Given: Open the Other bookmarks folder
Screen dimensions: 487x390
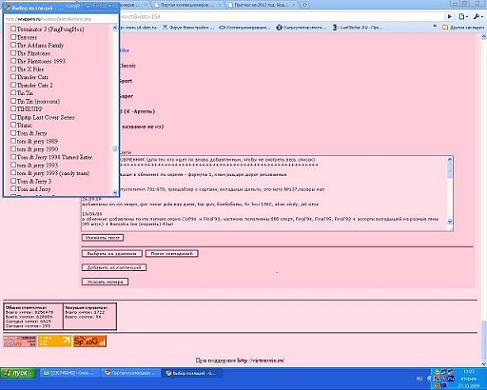Looking at the screenshot, I should [463, 27].
